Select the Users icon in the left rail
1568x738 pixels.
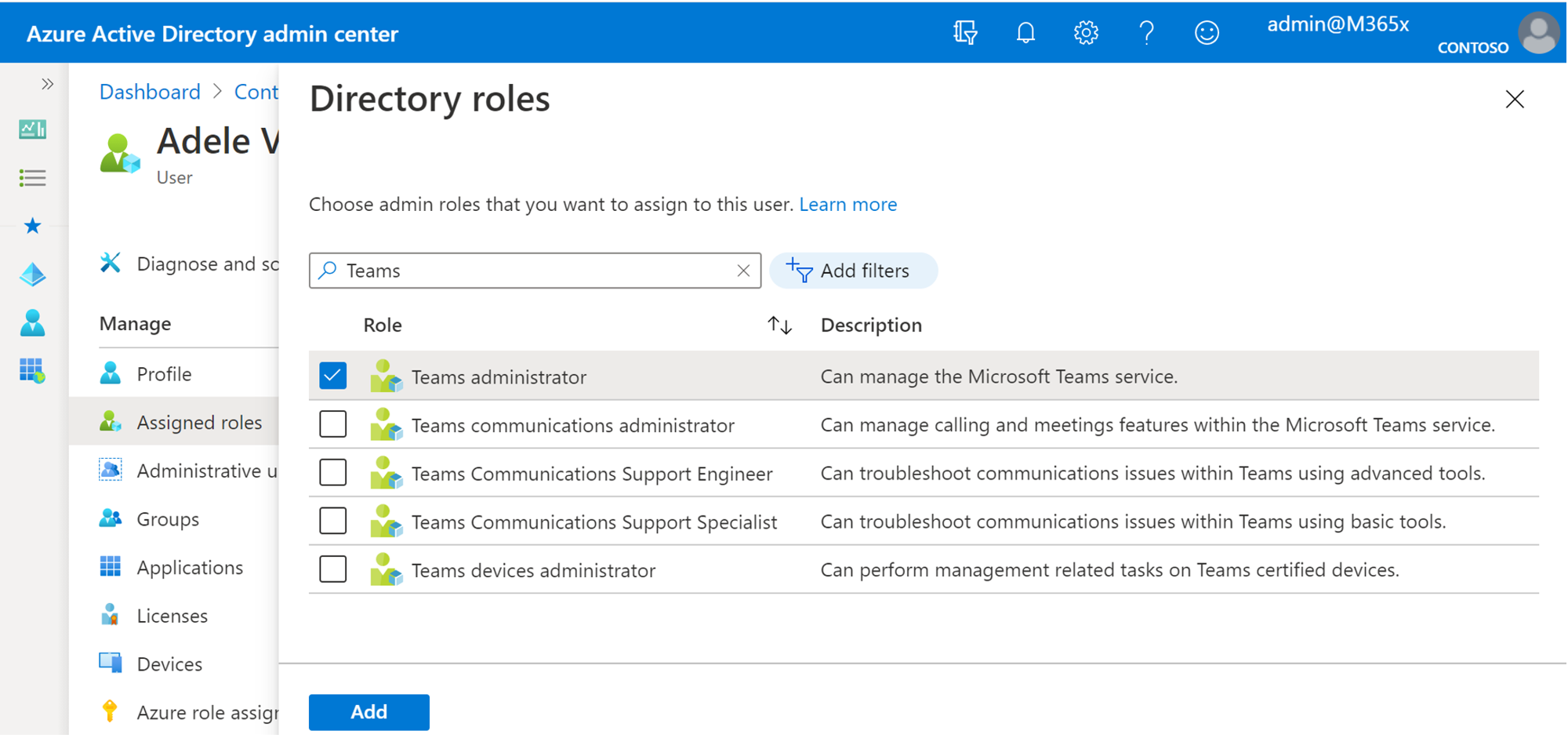pyautogui.click(x=32, y=322)
